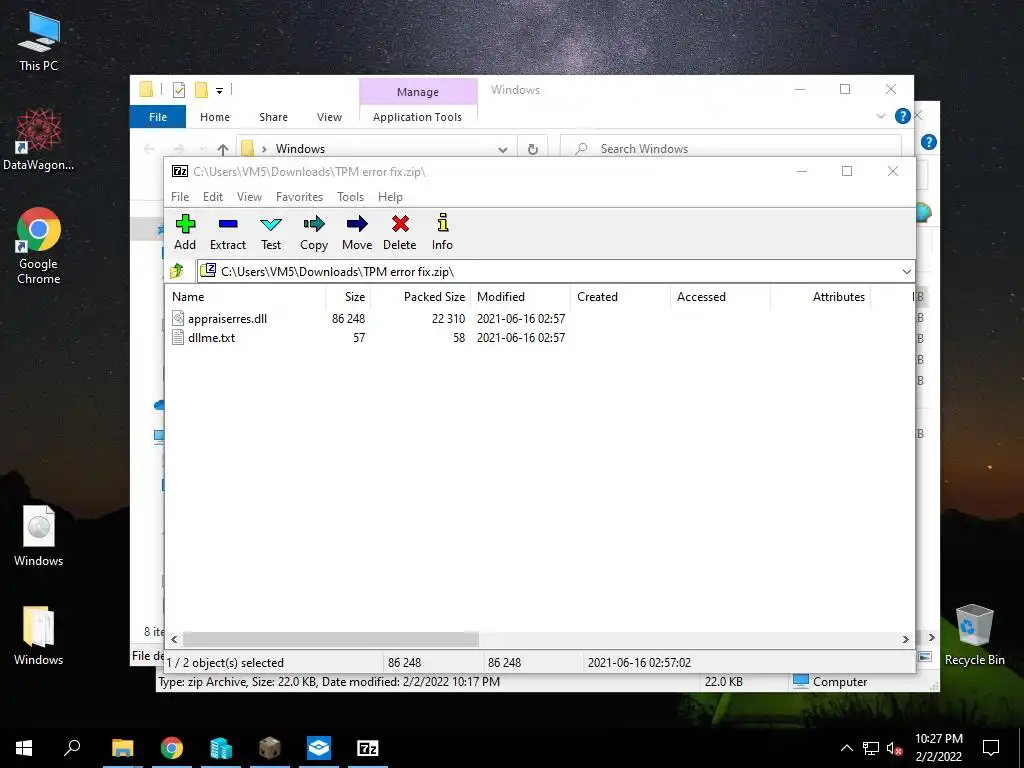Click the Move toolbar icon
Screen dimensions: 1024x768
357,232
